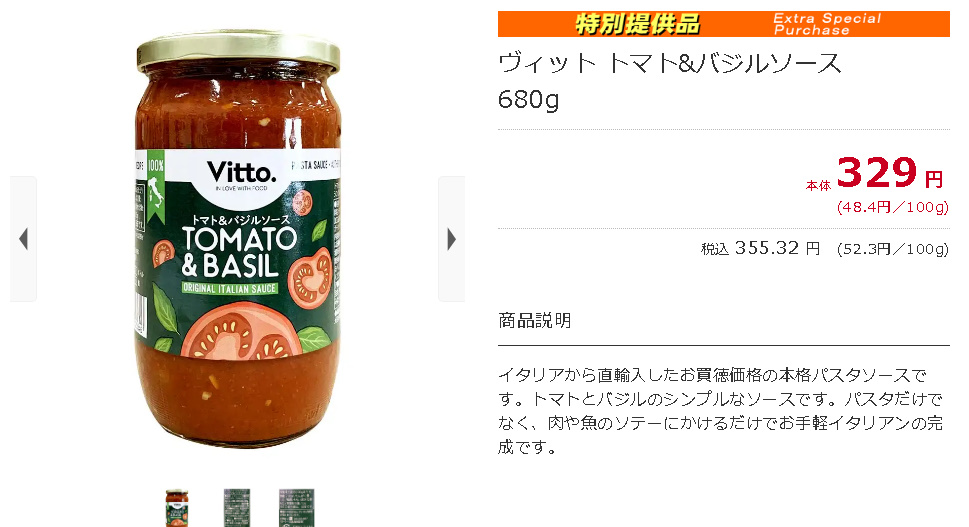Click the Vitto logo on the jar
Viewport: 969px width, 527px height.
pos(242,174)
